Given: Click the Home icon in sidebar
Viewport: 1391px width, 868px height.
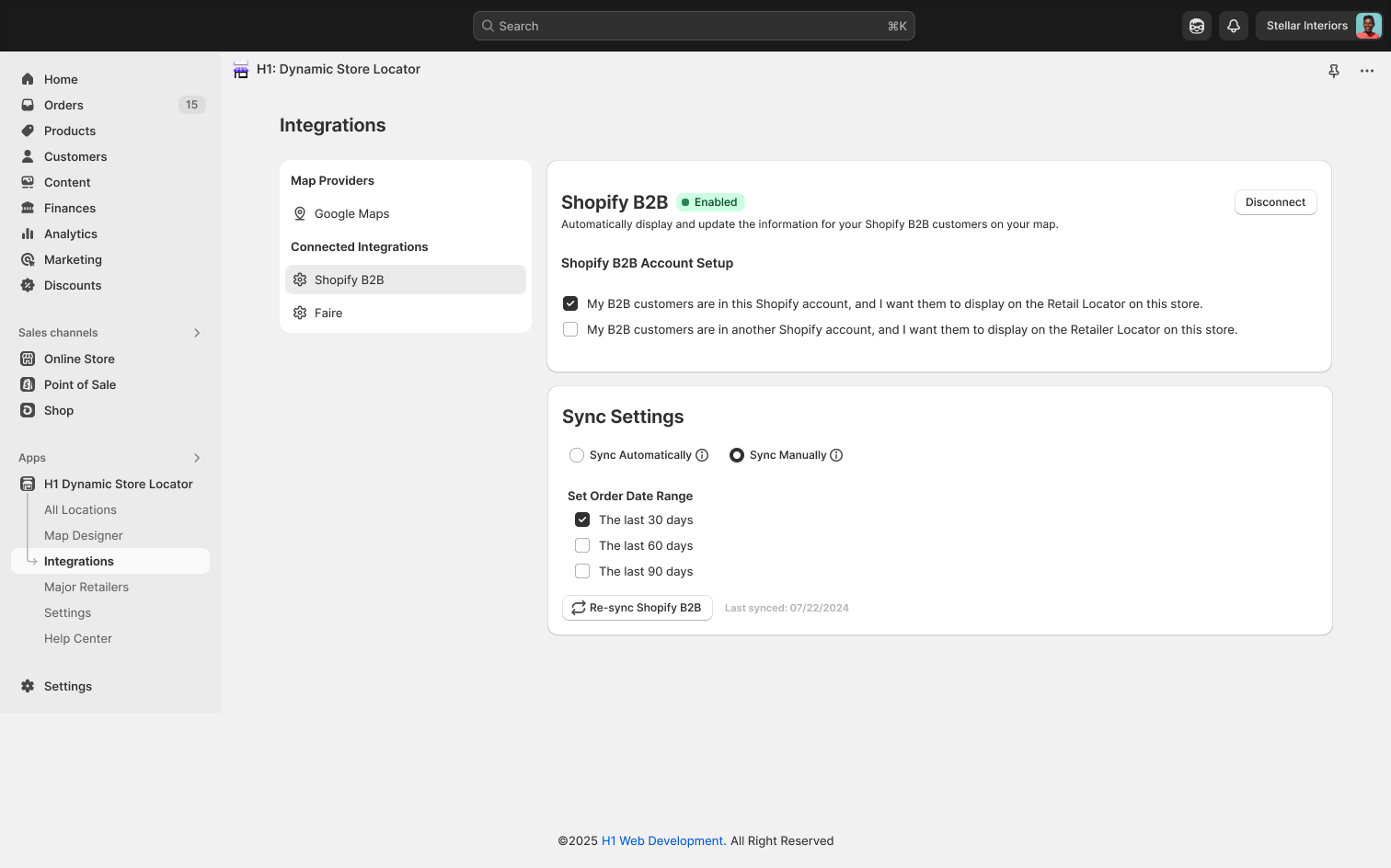Looking at the screenshot, I should tap(28, 79).
